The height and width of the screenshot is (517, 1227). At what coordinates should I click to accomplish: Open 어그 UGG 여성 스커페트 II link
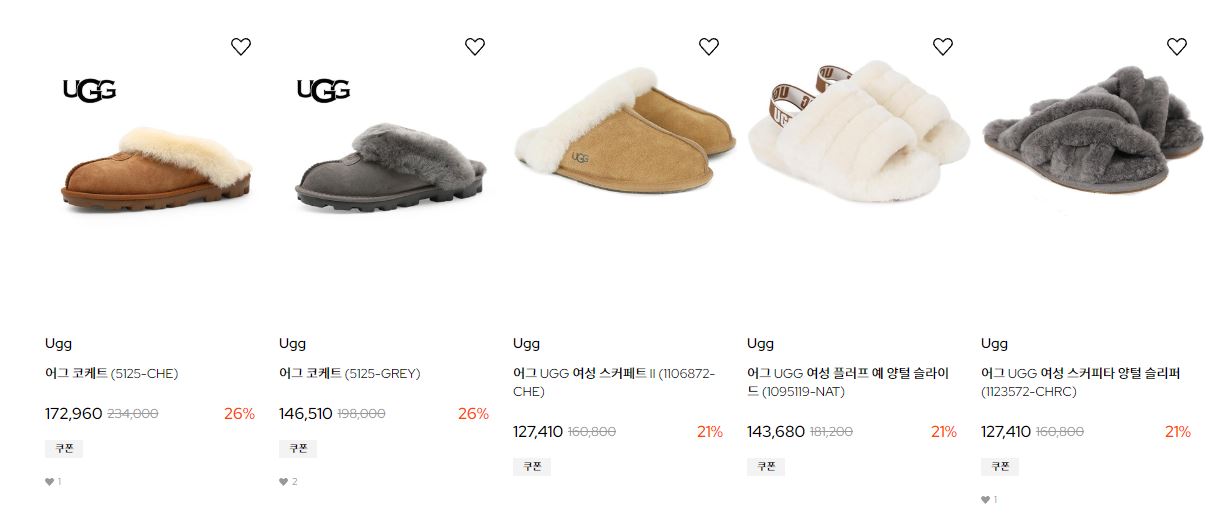[614, 383]
